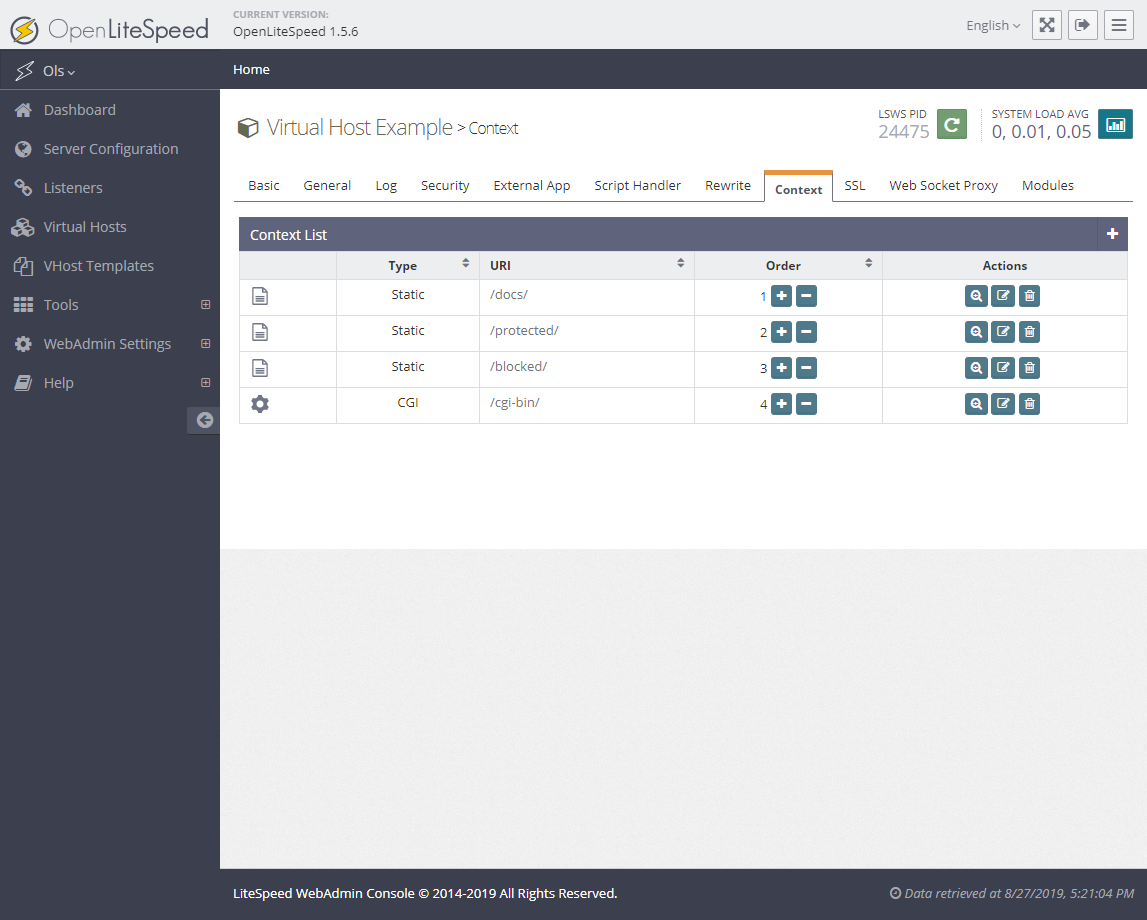Expand the Help submenu

[x=206, y=382]
